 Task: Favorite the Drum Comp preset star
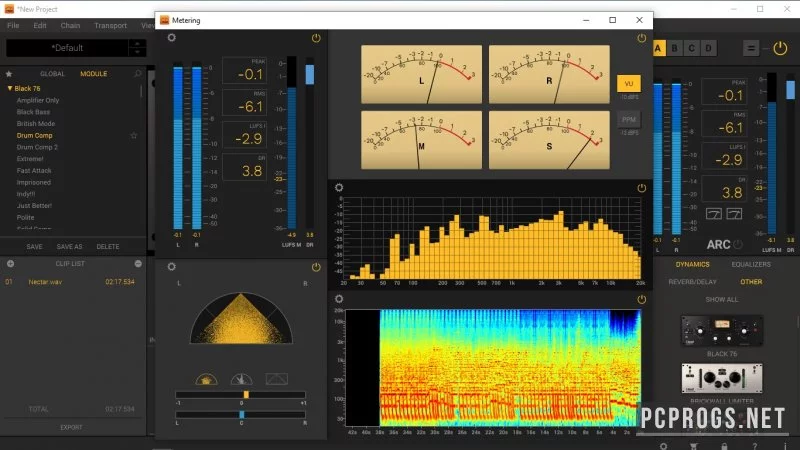[134, 135]
